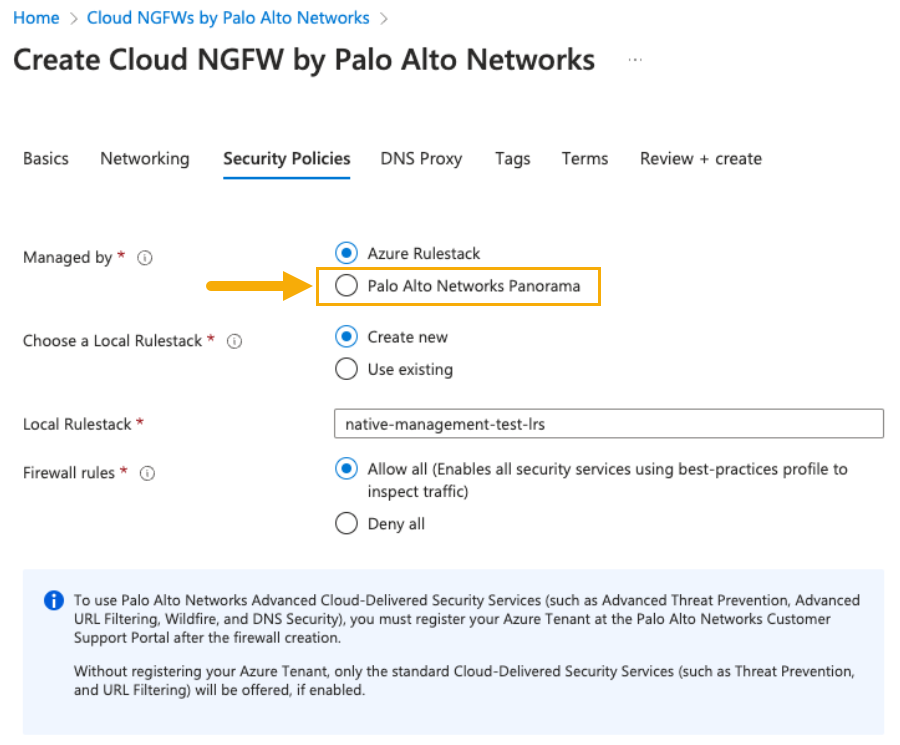The image size is (900, 745).
Task: Click the Local Rulestack name field
Action: click(608, 424)
